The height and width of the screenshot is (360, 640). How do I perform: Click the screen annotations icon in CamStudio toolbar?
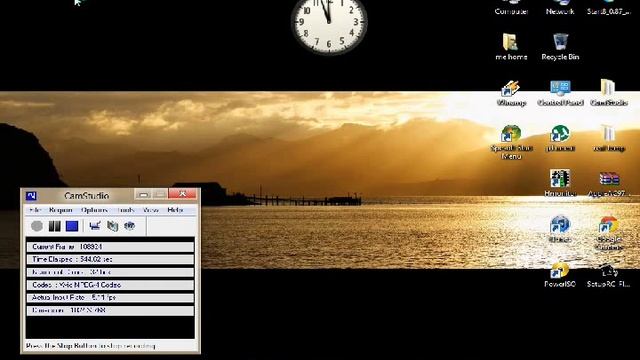click(x=112, y=226)
